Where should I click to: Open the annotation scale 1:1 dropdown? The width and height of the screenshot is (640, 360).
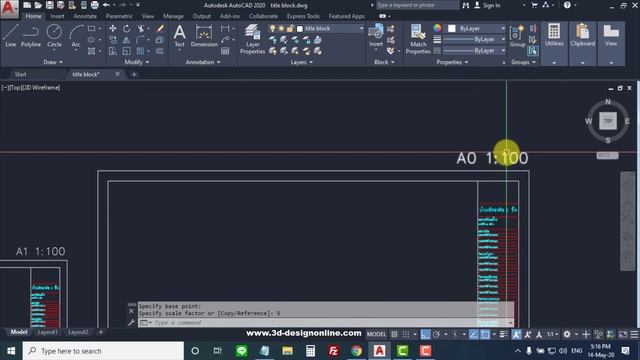tap(553, 334)
